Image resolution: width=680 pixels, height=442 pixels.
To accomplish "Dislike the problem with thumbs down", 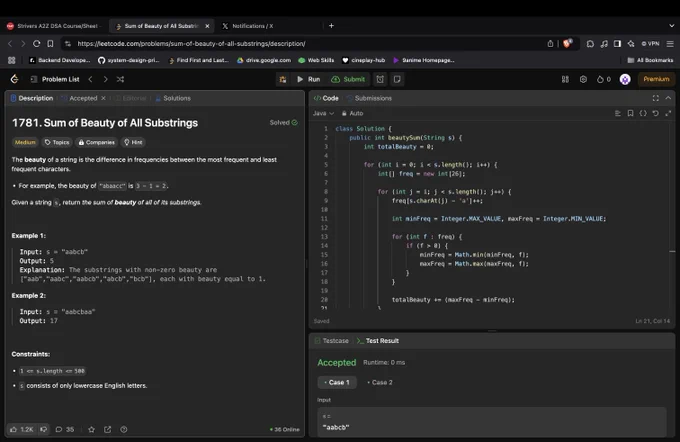I will point(43,429).
